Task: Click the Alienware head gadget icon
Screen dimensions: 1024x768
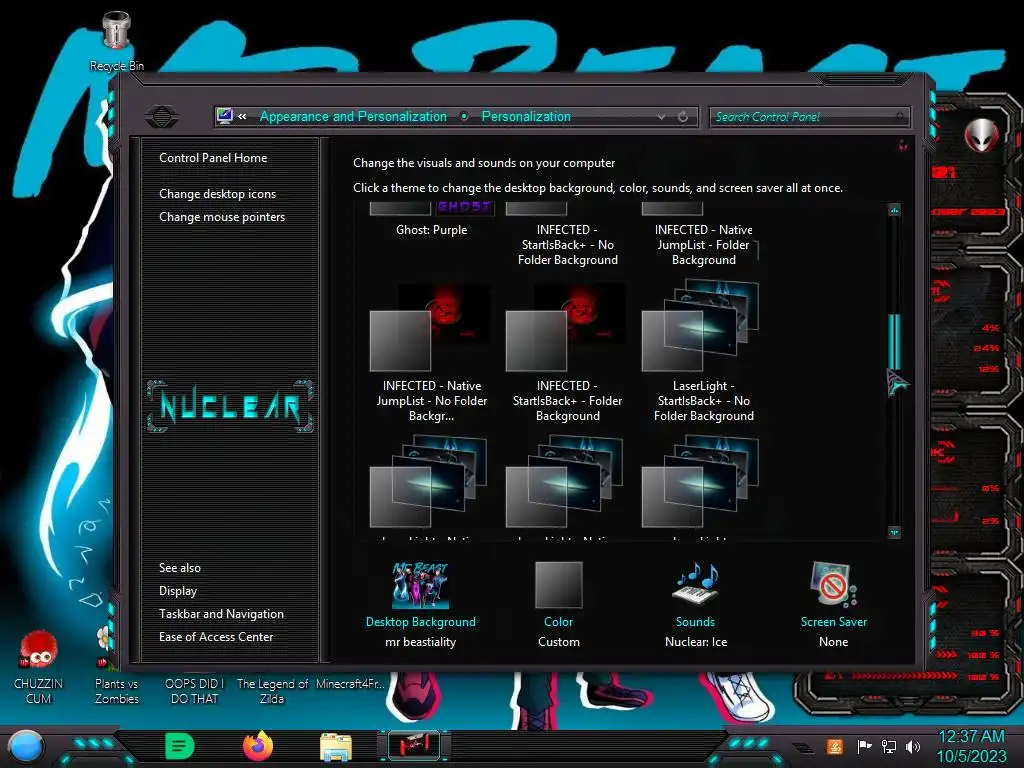Action: click(x=981, y=136)
